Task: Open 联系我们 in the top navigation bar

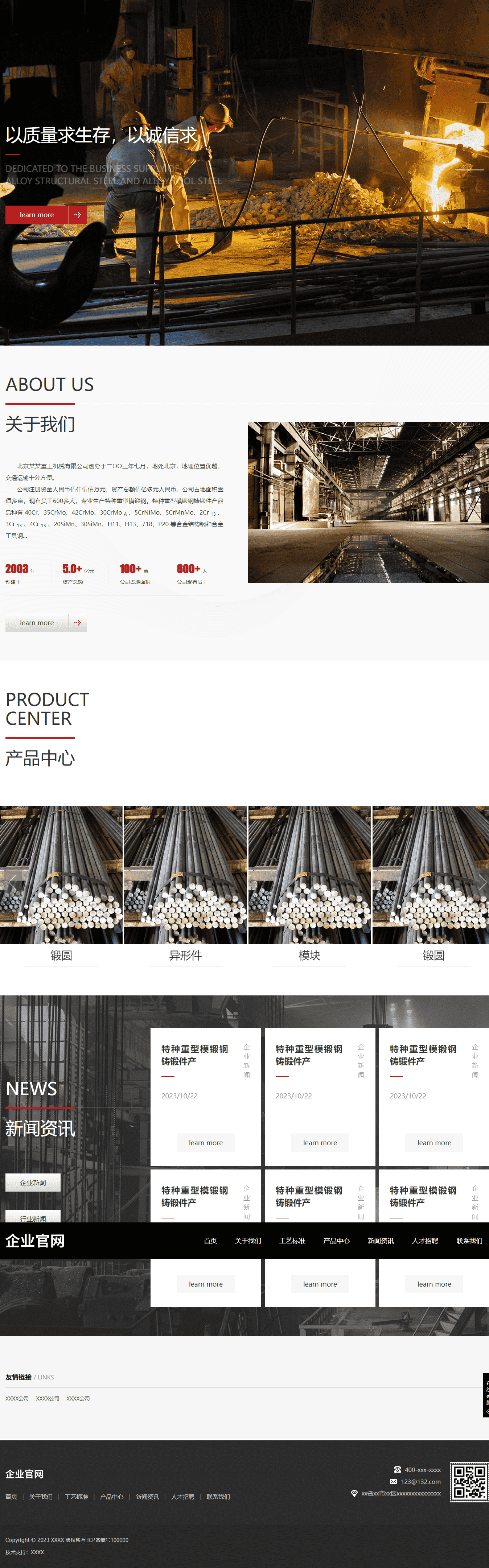Action: click(x=469, y=1241)
